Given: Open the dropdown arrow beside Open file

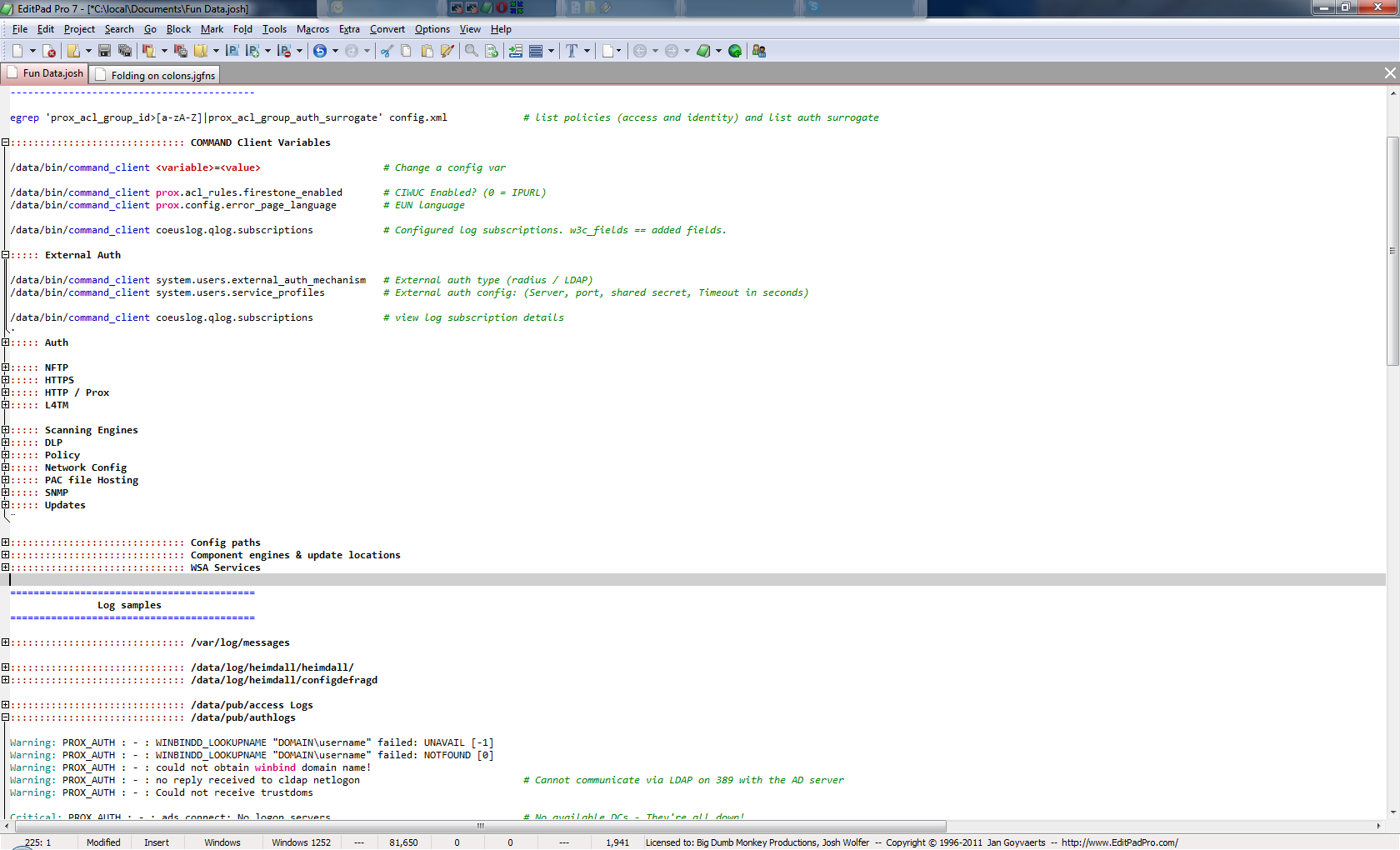Looking at the screenshot, I should pyautogui.click(x=88, y=51).
